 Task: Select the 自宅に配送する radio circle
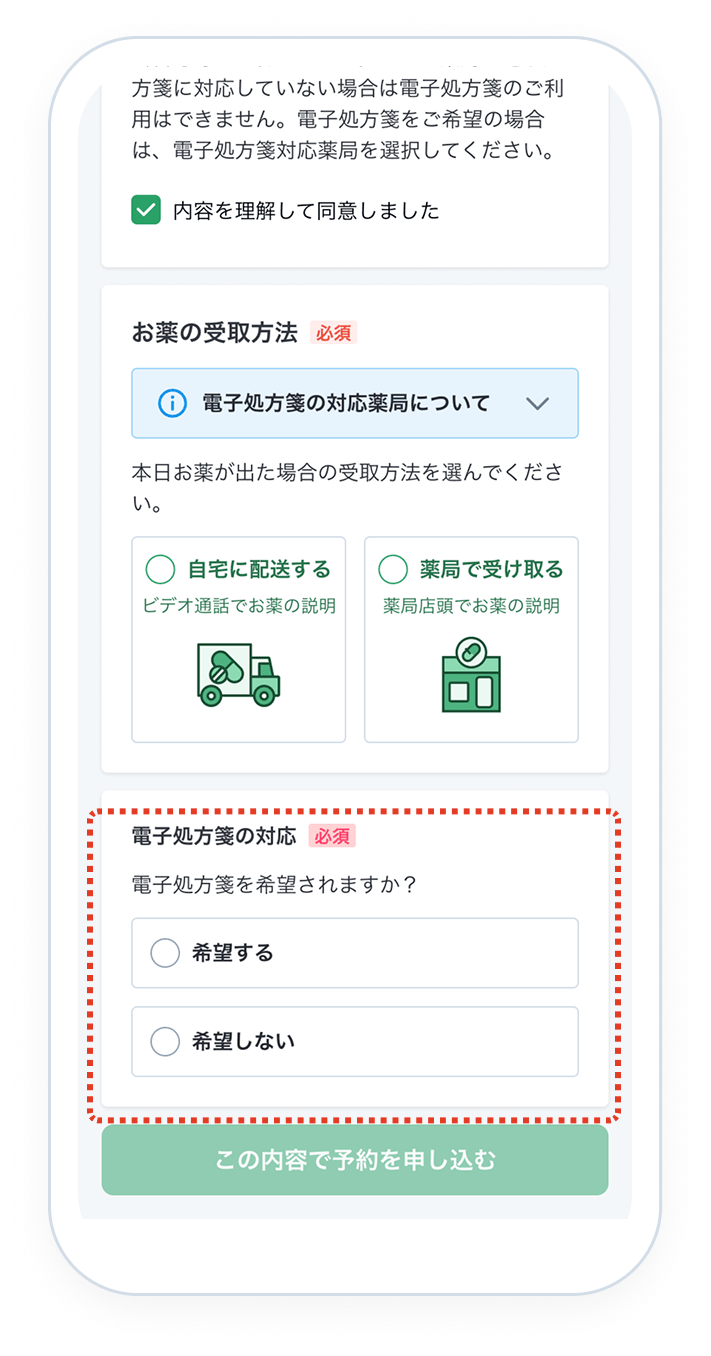tap(161, 569)
